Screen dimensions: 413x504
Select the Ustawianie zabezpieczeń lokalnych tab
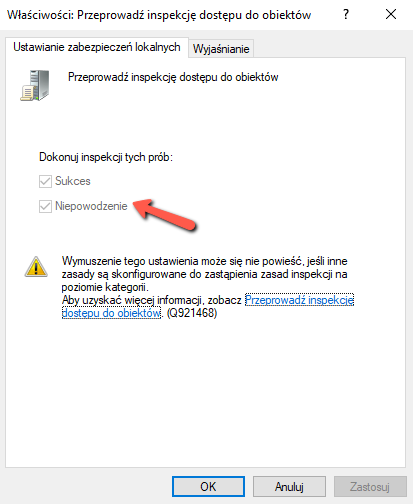tap(97, 47)
